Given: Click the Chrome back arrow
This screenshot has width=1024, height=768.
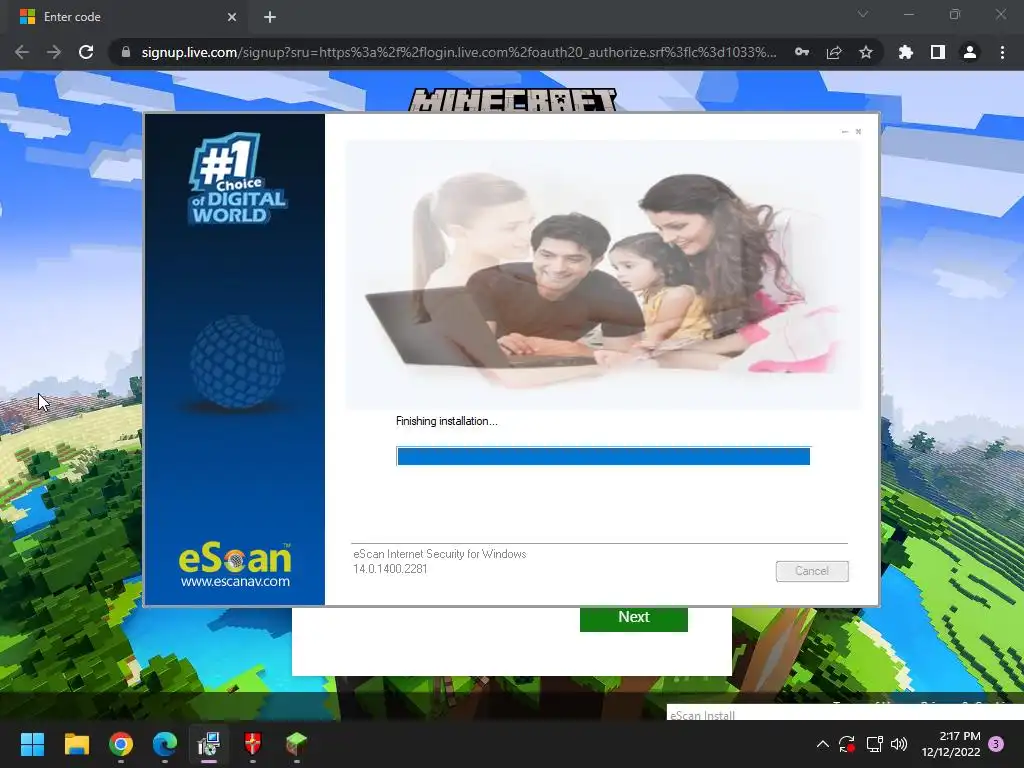Looking at the screenshot, I should click(x=22, y=52).
